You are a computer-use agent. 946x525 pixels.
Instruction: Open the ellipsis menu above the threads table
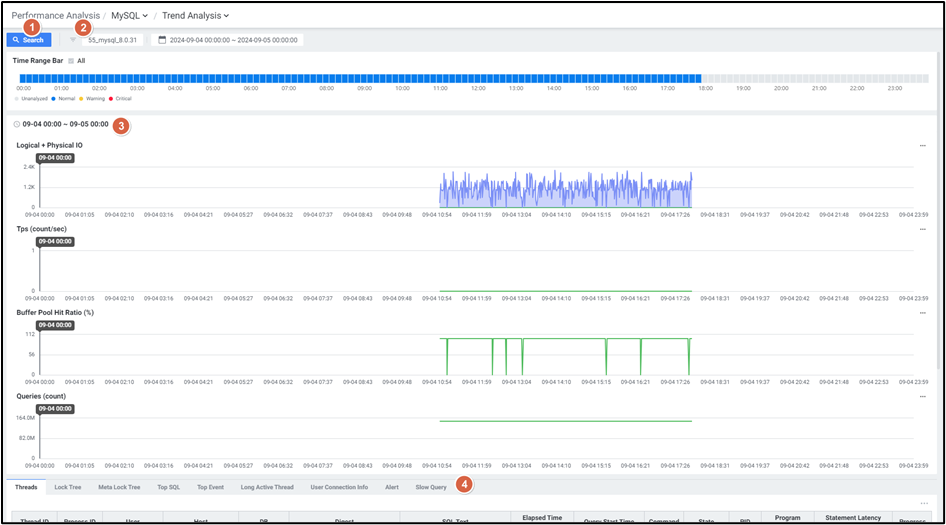922,503
